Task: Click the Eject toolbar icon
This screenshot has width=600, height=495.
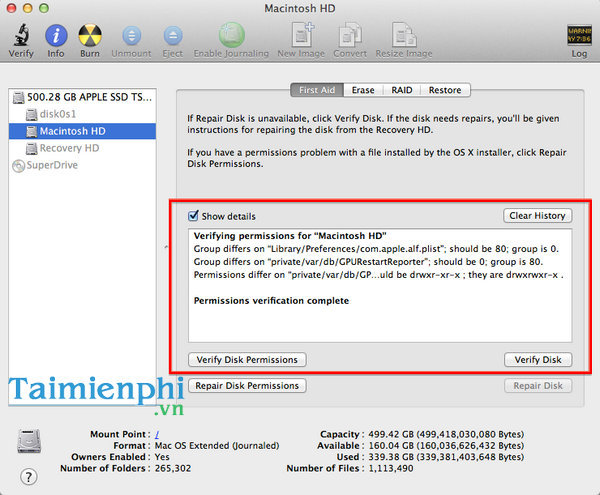Action: coord(173,36)
